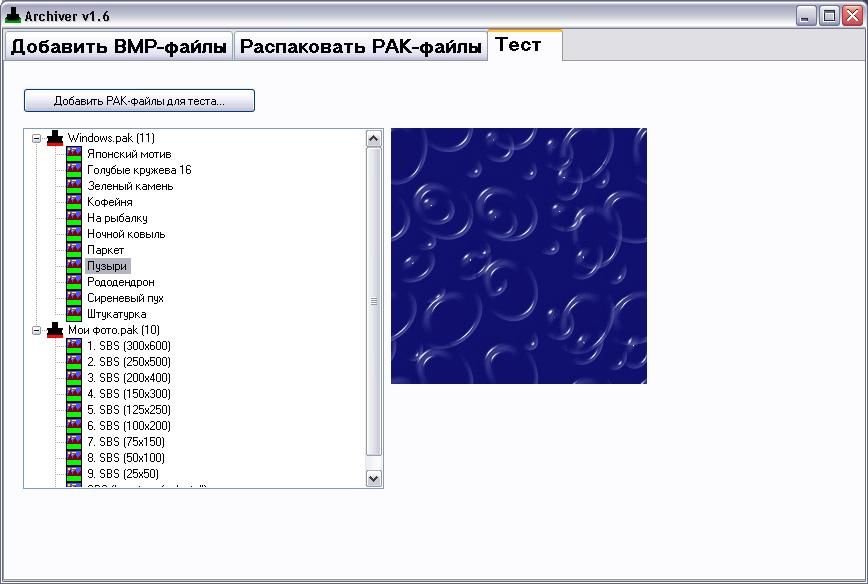The height and width of the screenshot is (584, 868).
Task: Click the image icon next to Кофейня
Action: pyautogui.click(x=73, y=202)
